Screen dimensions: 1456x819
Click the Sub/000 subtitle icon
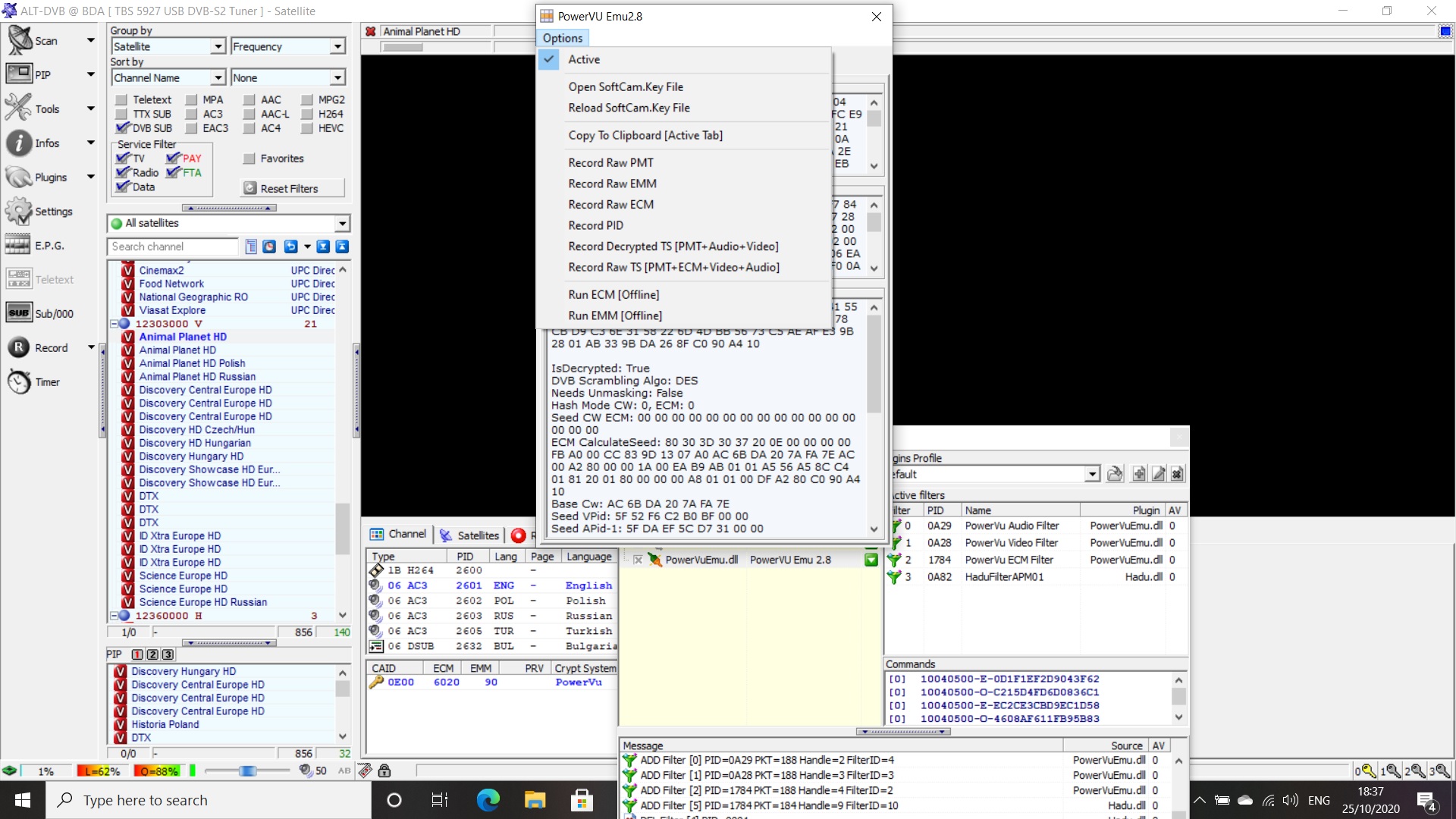pyautogui.click(x=19, y=313)
